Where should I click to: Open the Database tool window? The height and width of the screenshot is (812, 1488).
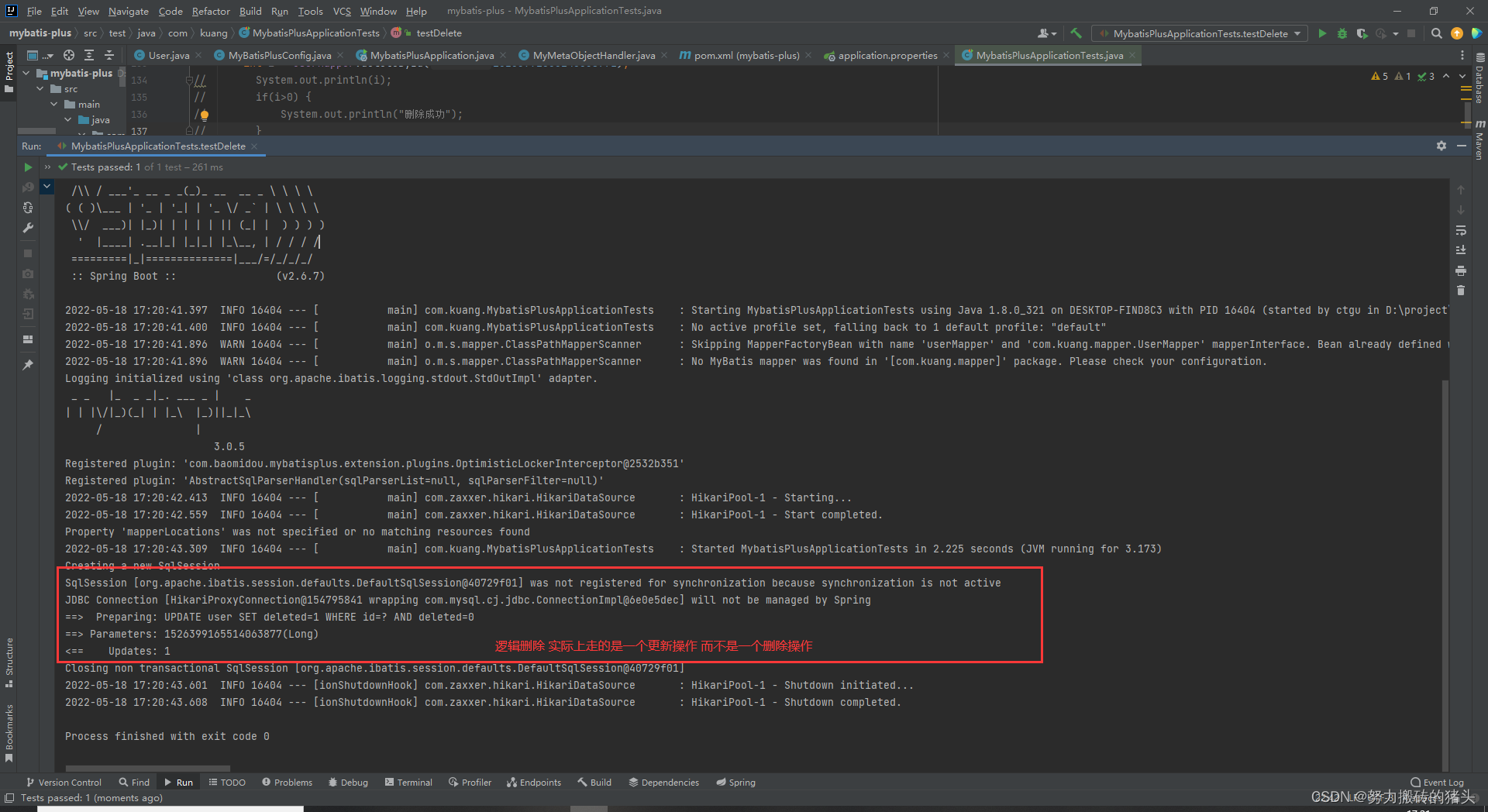pos(1479,78)
